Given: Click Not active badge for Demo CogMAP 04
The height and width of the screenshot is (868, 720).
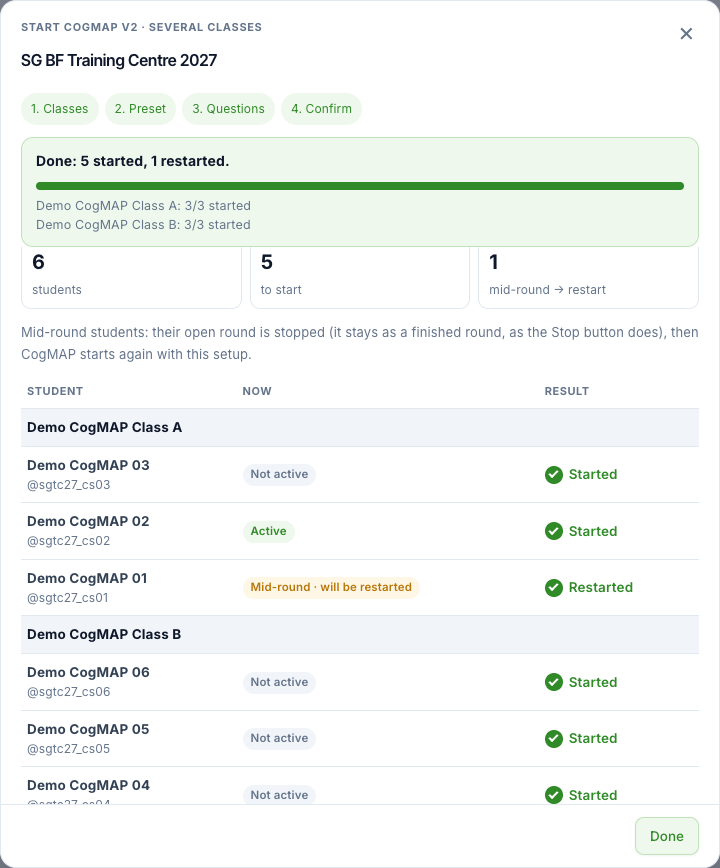Looking at the screenshot, I should pyautogui.click(x=279, y=795).
